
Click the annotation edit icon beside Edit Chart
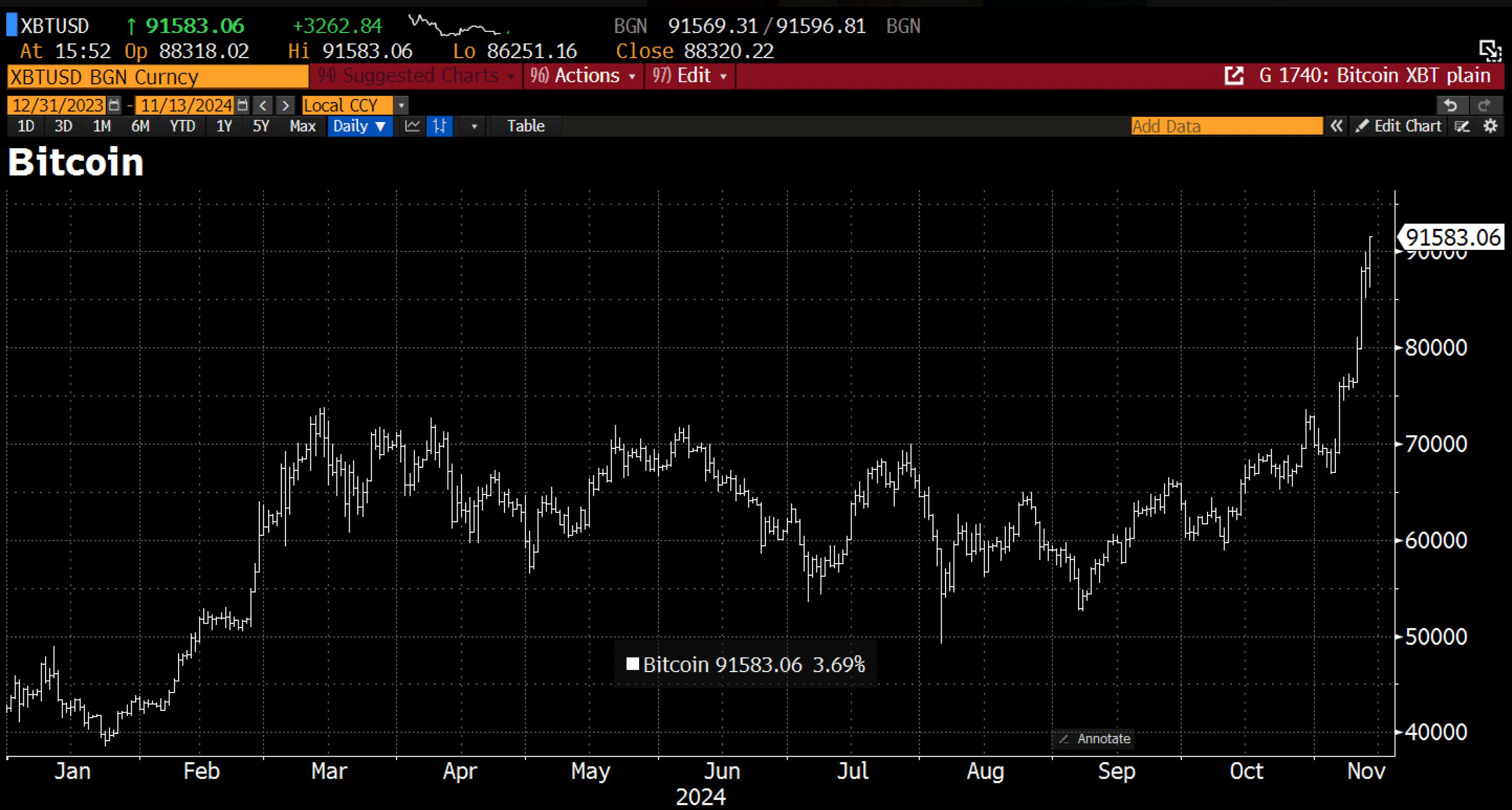(1462, 126)
